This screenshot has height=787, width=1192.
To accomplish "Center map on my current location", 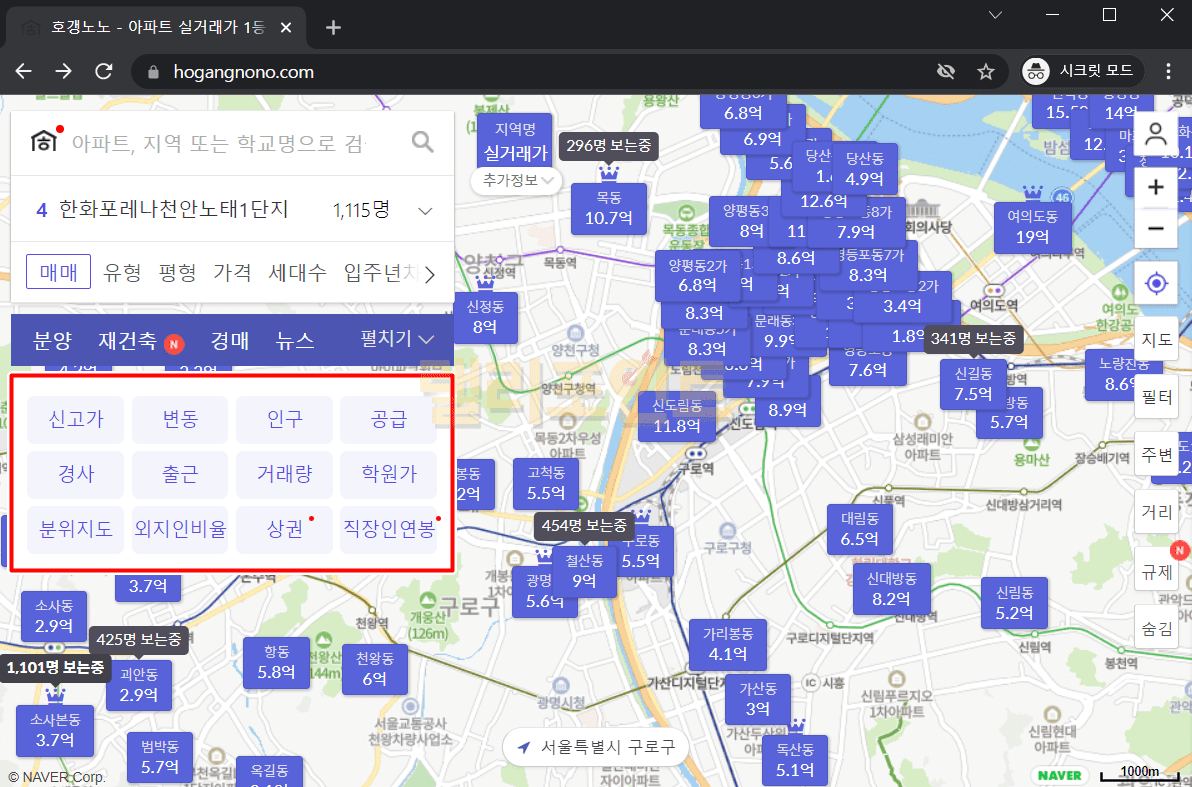I will 1156,284.
